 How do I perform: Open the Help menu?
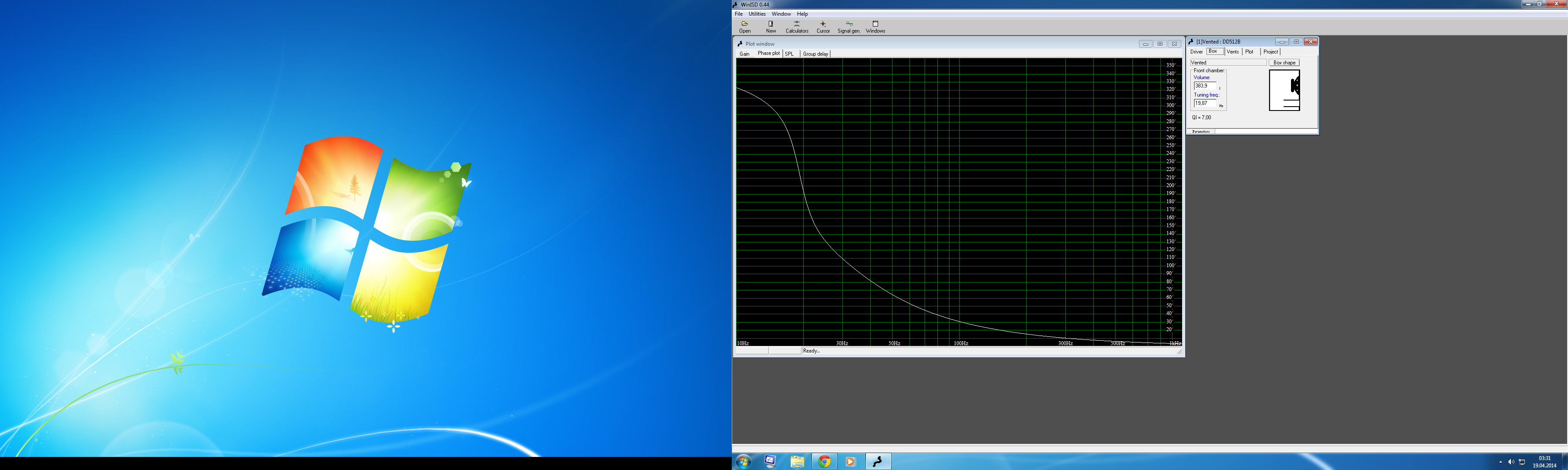(x=803, y=14)
